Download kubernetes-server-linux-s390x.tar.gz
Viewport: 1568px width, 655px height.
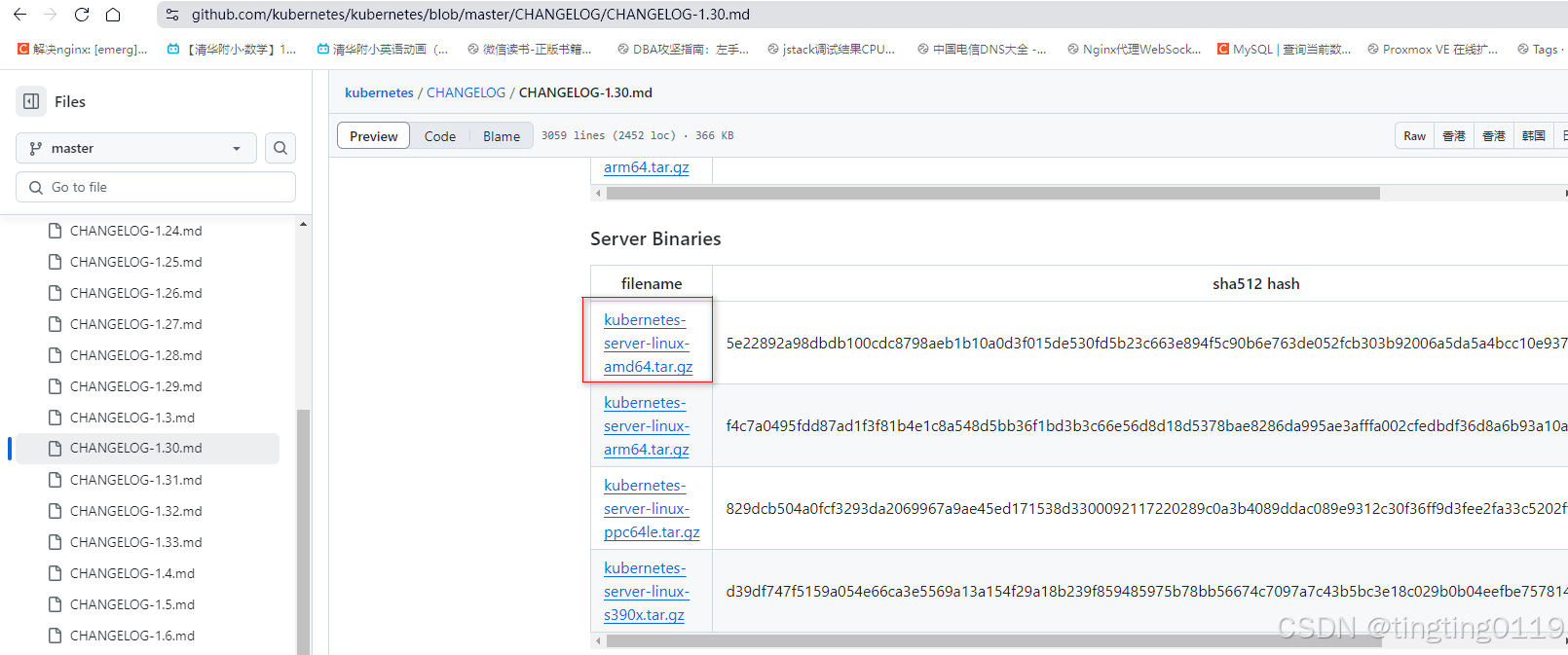647,591
